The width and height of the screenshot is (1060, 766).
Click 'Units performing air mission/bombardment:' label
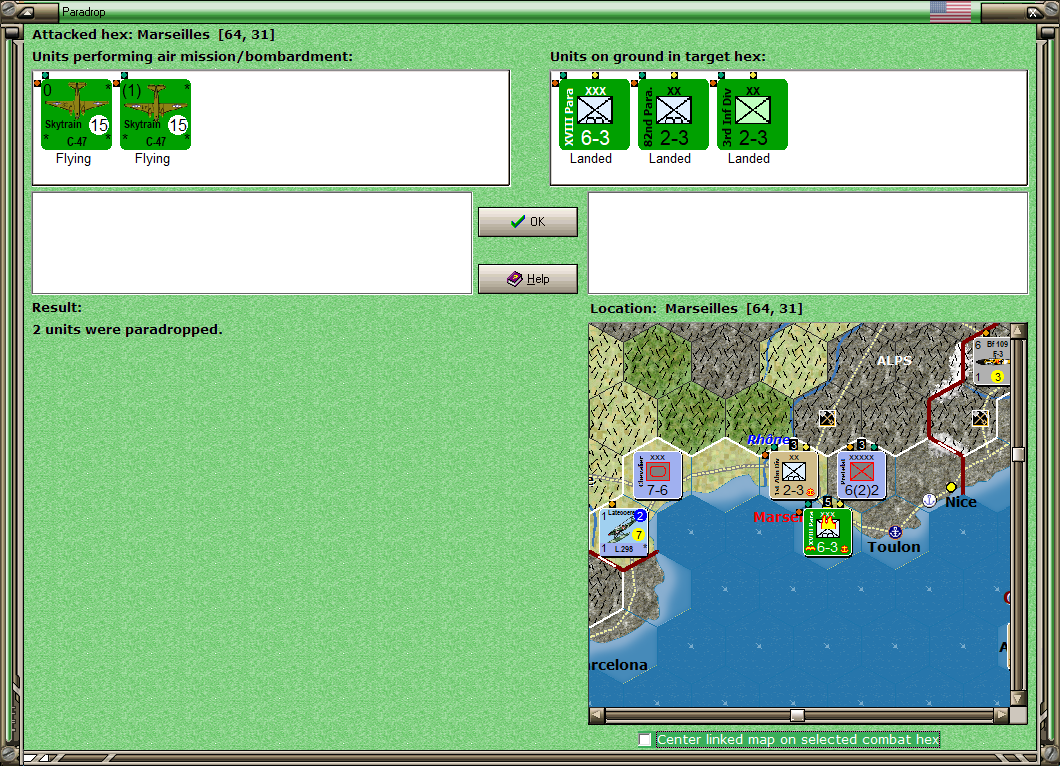pyautogui.click(x=193, y=57)
